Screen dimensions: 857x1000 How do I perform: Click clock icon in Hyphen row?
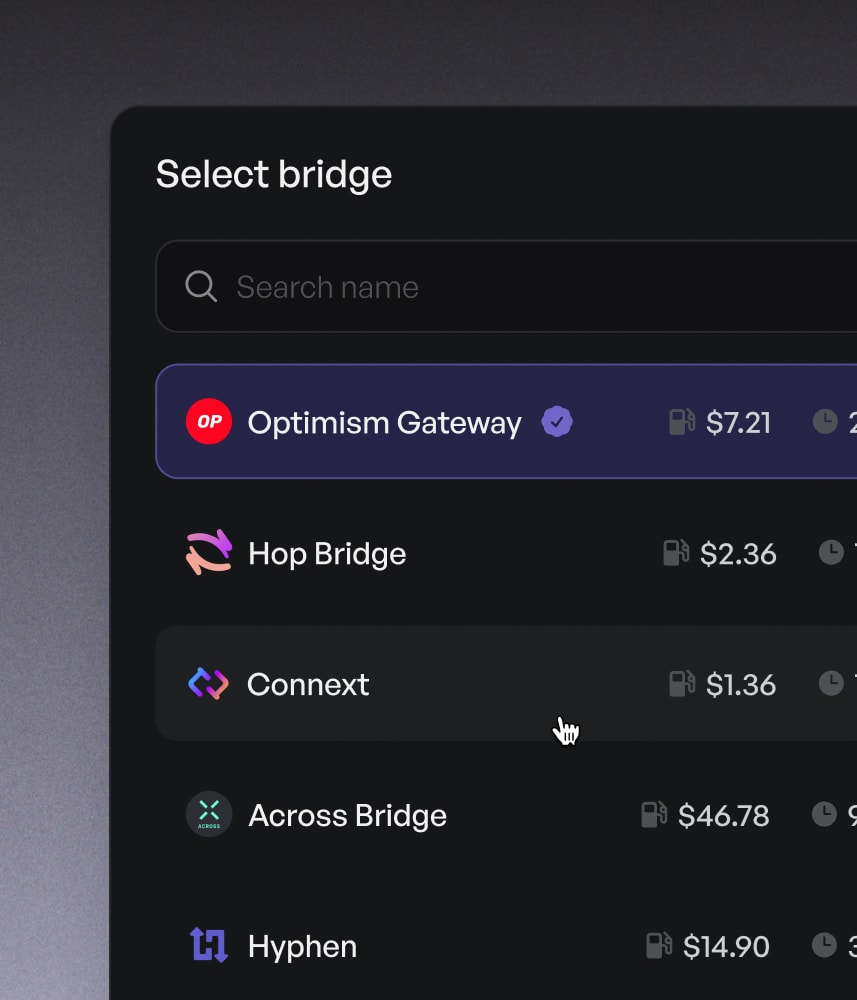(x=824, y=945)
